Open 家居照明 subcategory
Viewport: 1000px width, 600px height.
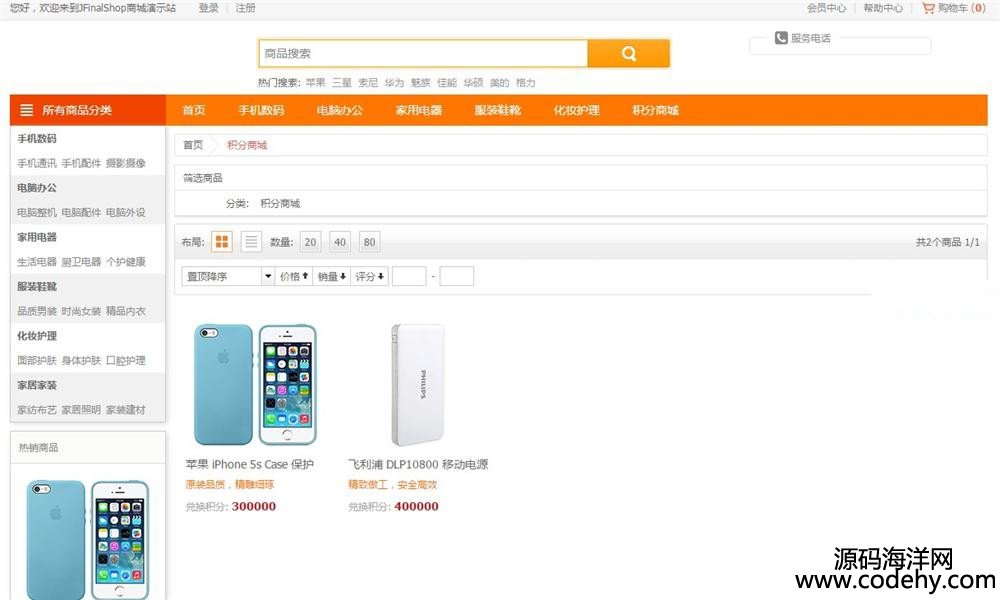click(81, 410)
